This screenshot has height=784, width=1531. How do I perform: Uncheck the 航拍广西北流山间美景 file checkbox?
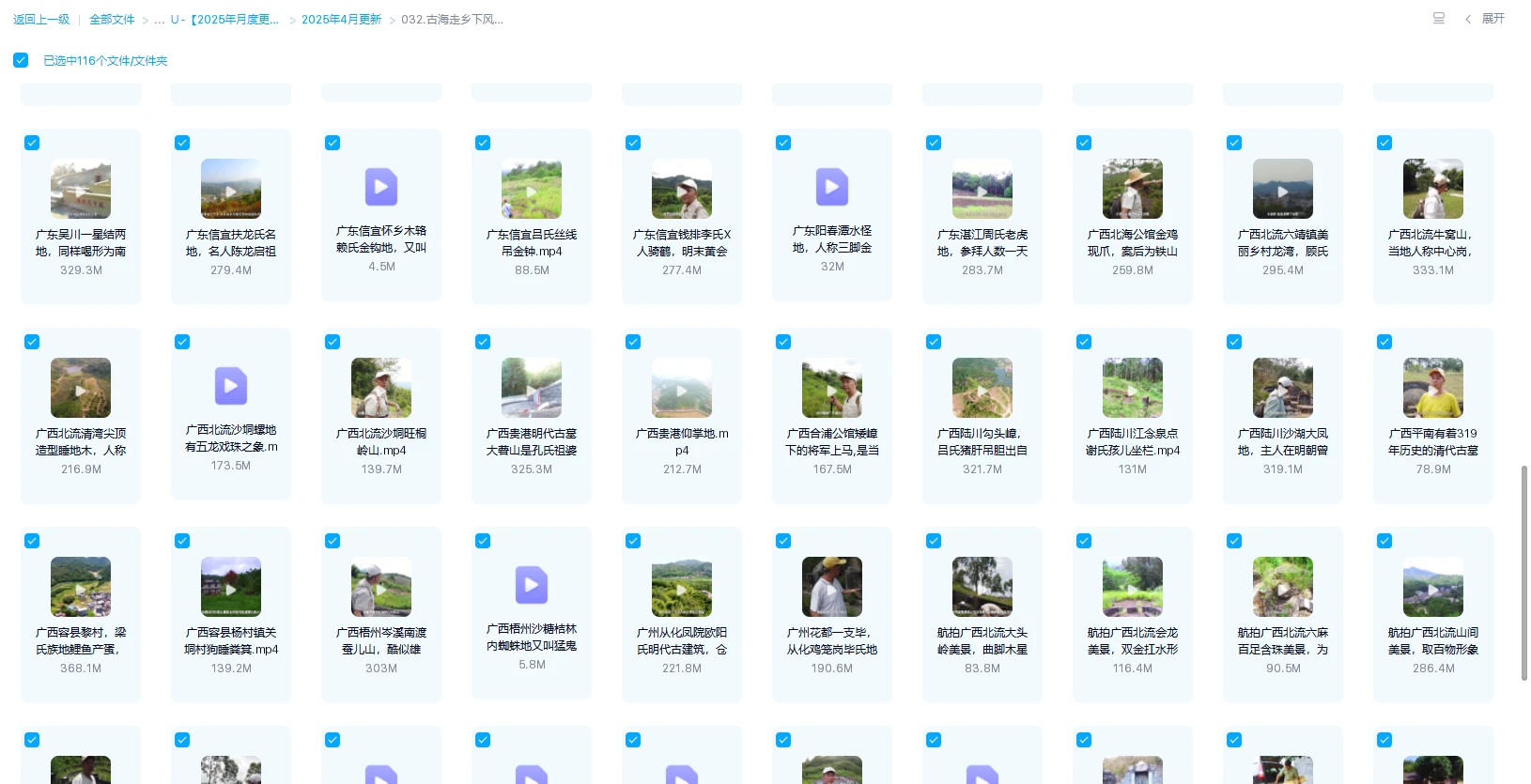pyautogui.click(x=1384, y=541)
